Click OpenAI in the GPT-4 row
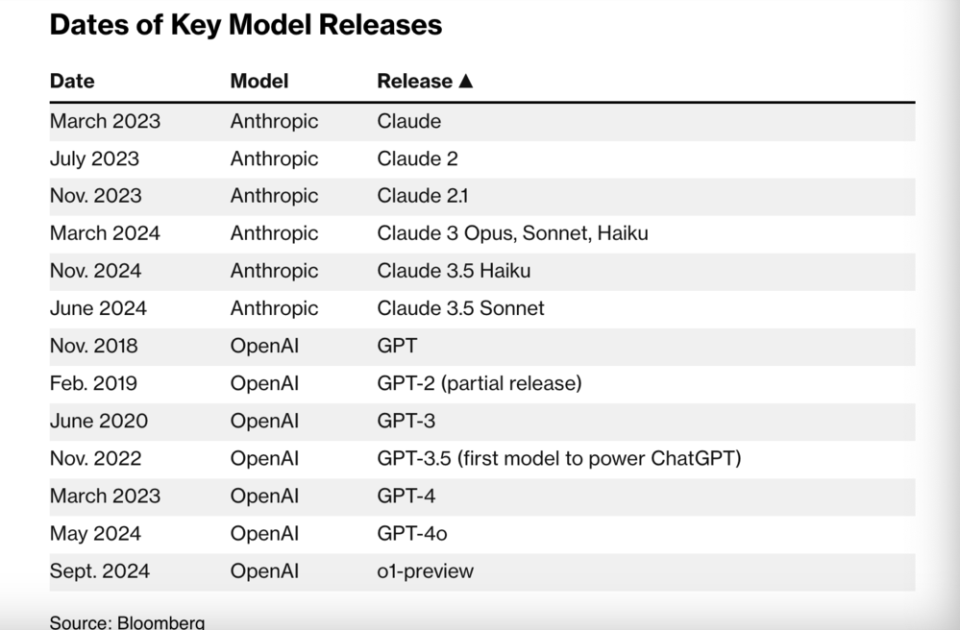Image resolution: width=960 pixels, height=630 pixels. [x=264, y=496]
